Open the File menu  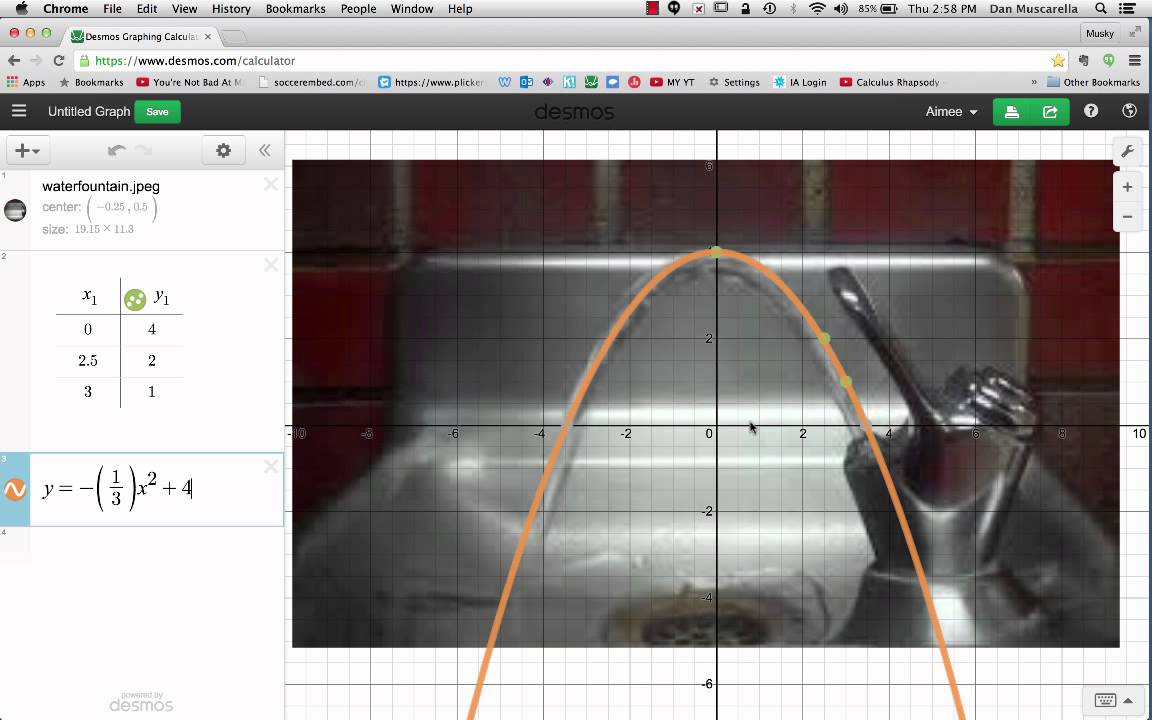pos(112,9)
